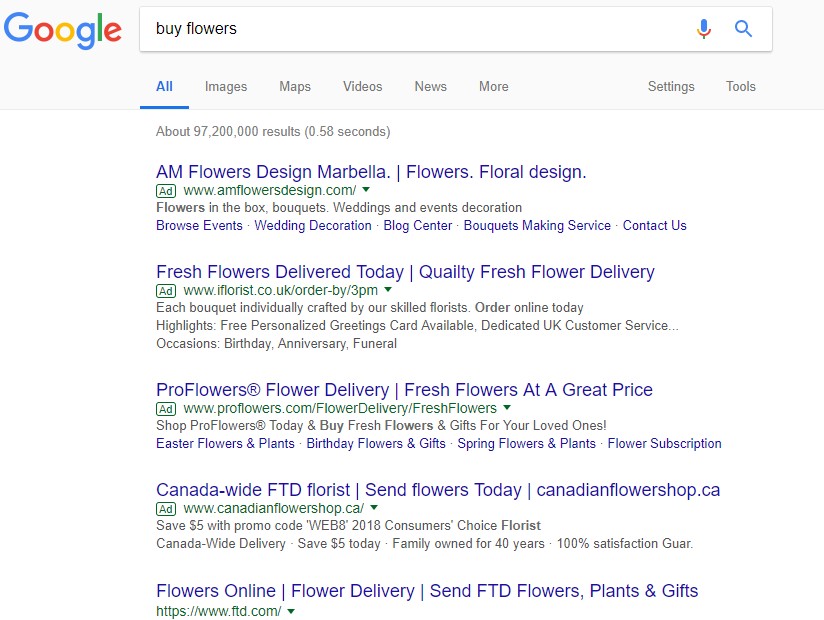Click the Google logo
This screenshot has height=620, width=824.
click(63, 30)
